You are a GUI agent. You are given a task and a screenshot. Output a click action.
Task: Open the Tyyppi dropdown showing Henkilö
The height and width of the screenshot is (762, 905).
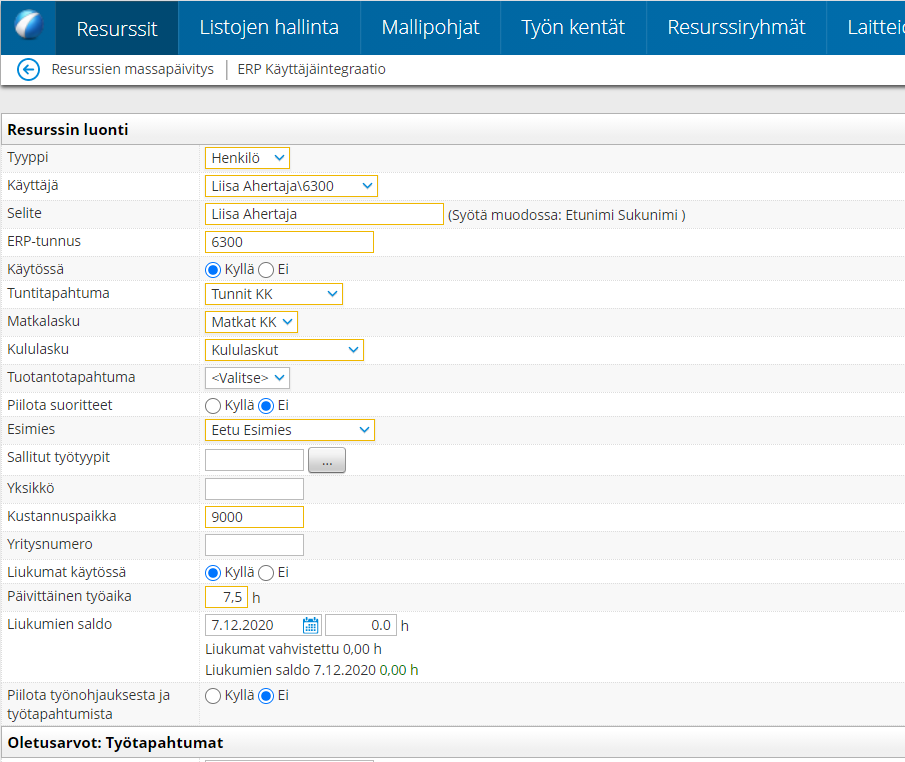tap(247, 158)
